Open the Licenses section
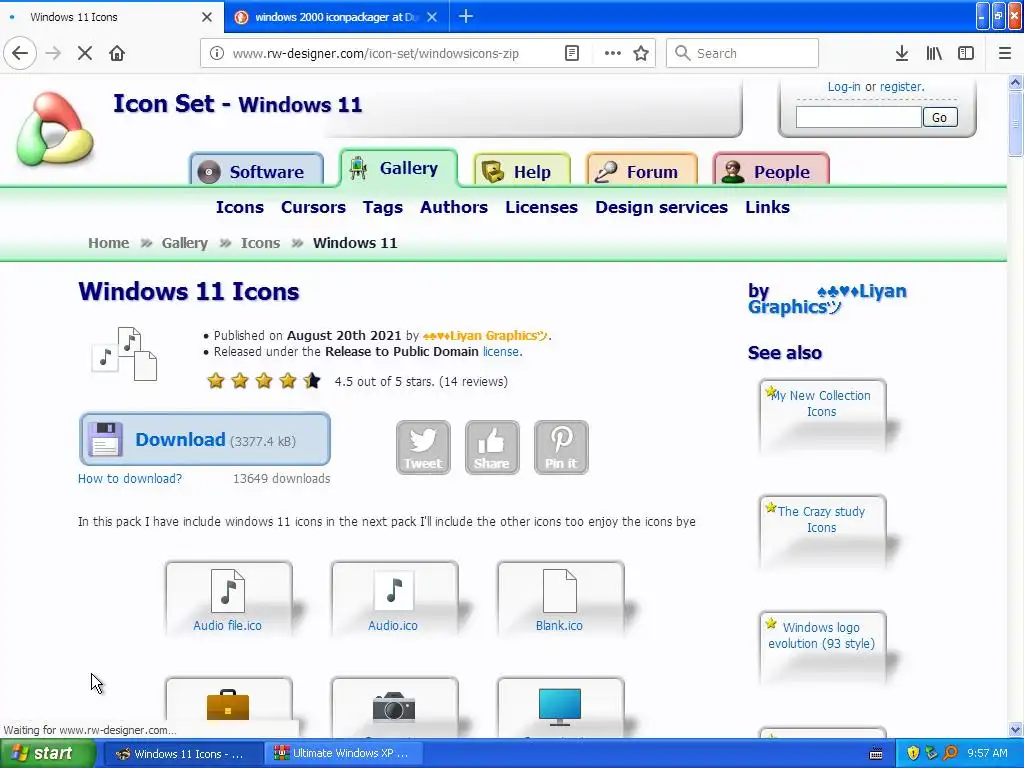This screenshot has height=768, width=1024. point(541,207)
